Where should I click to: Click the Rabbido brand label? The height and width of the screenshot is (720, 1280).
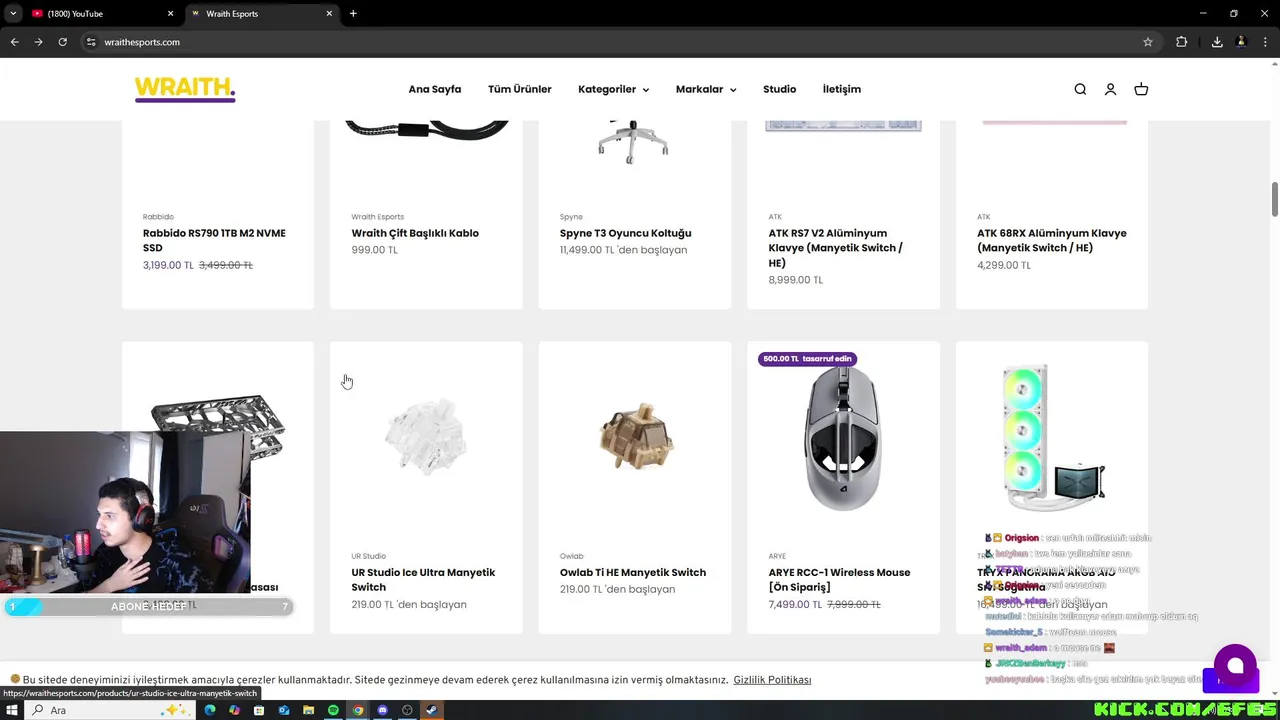pyautogui.click(x=158, y=217)
